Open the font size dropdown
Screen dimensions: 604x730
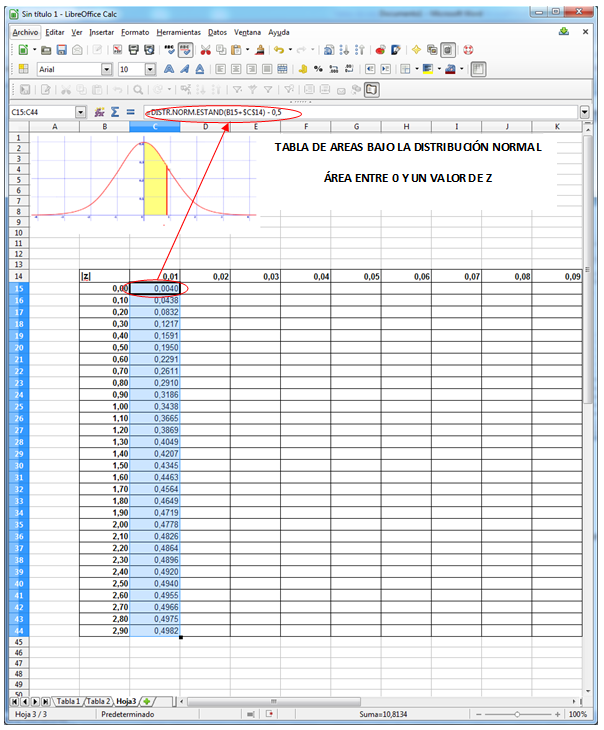[x=151, y=70]
